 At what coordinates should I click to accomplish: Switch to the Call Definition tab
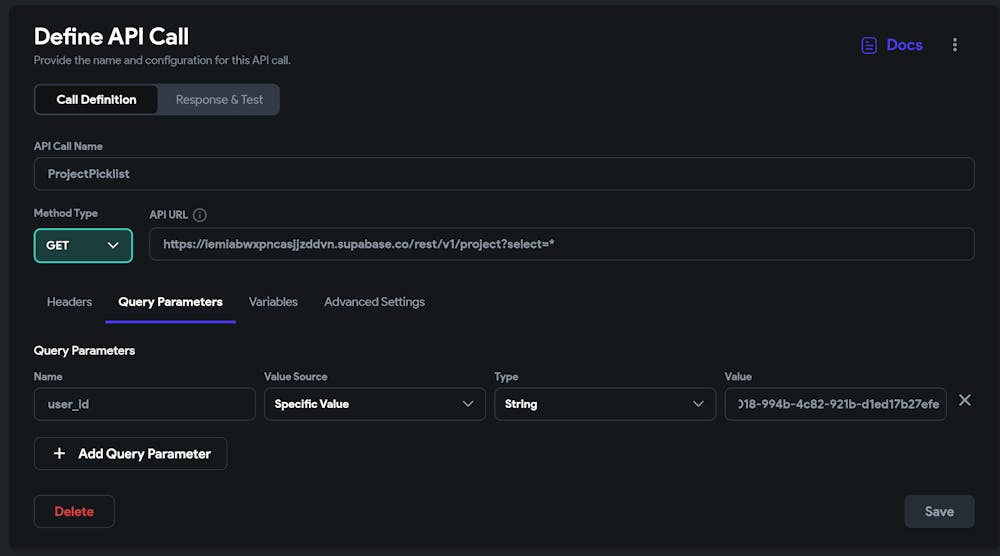[x=96, y=99]
